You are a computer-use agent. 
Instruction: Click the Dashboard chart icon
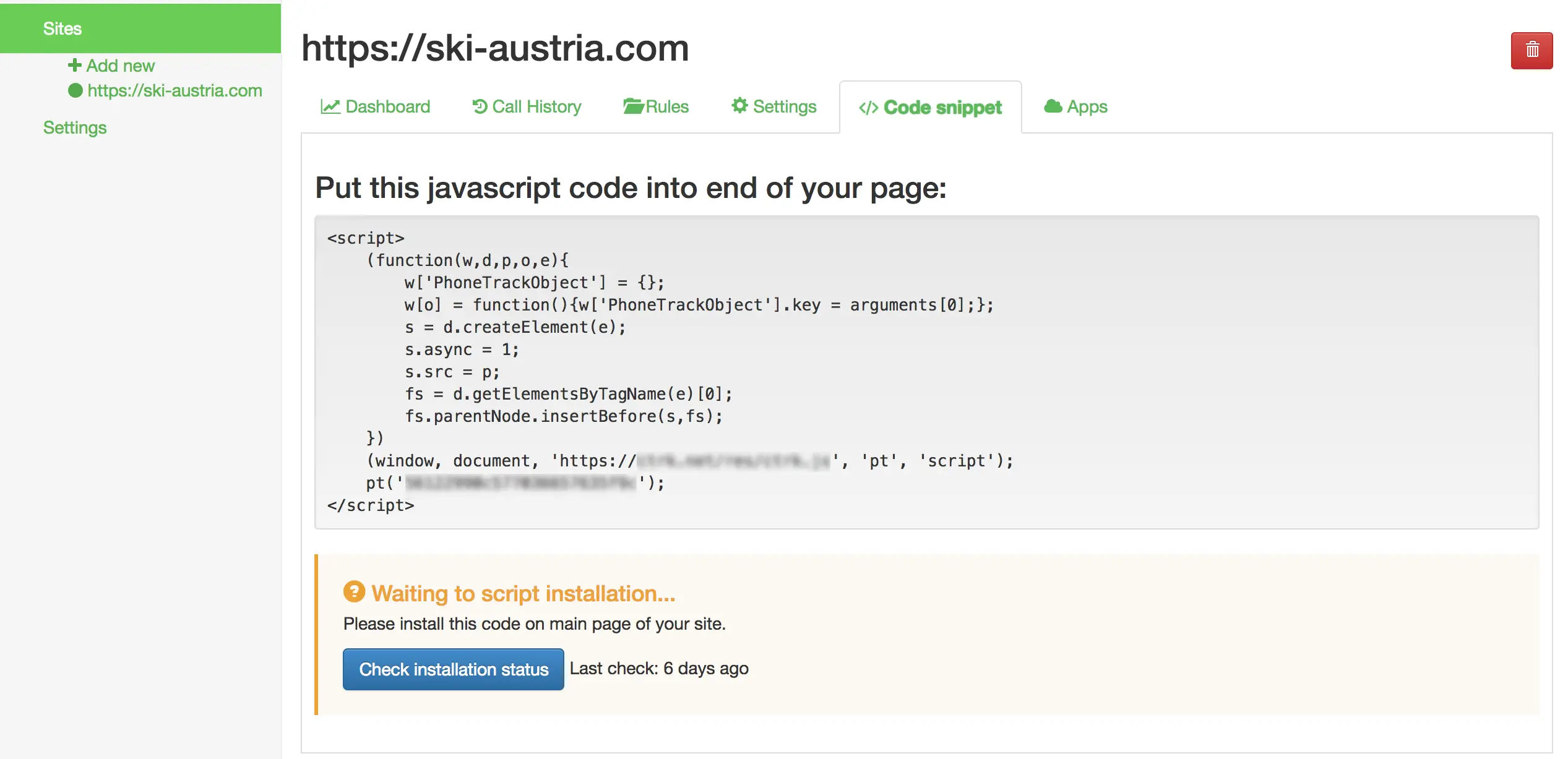pyautogui.click(x=330, y=106)
